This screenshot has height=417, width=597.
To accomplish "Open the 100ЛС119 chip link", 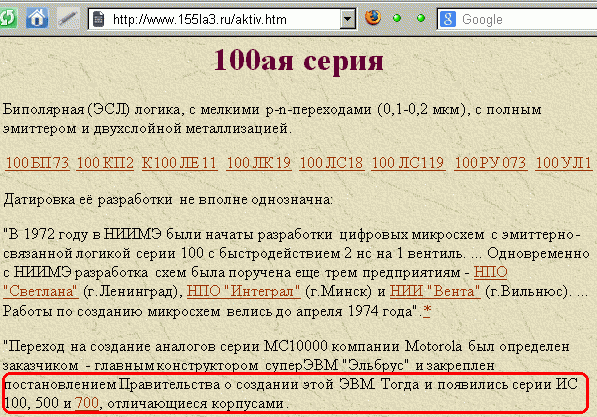I will (408, 163).
